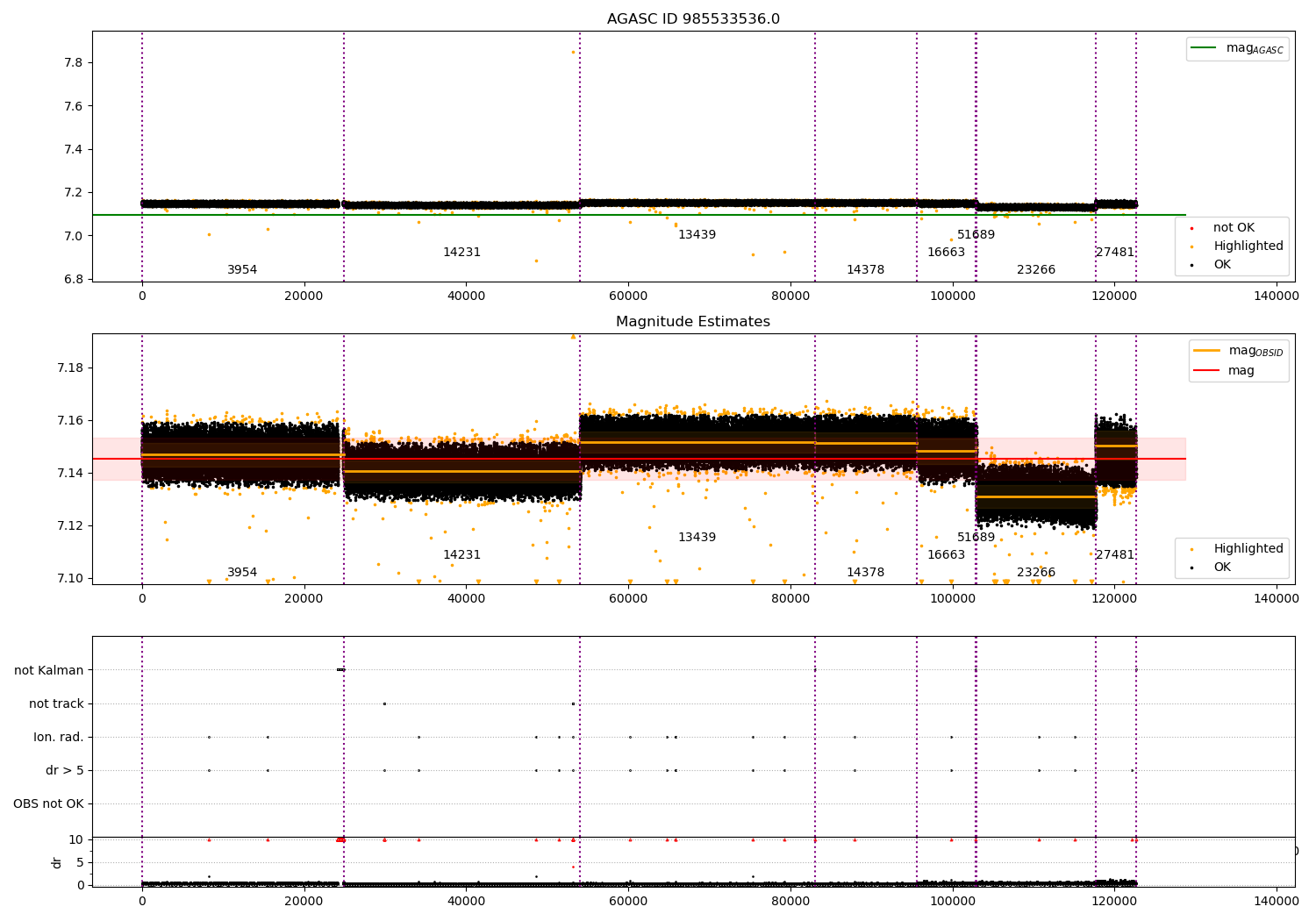Click OBSID label 51689 in AGASC ID plot
The image size is (1316, 921).
pos(976,235)
